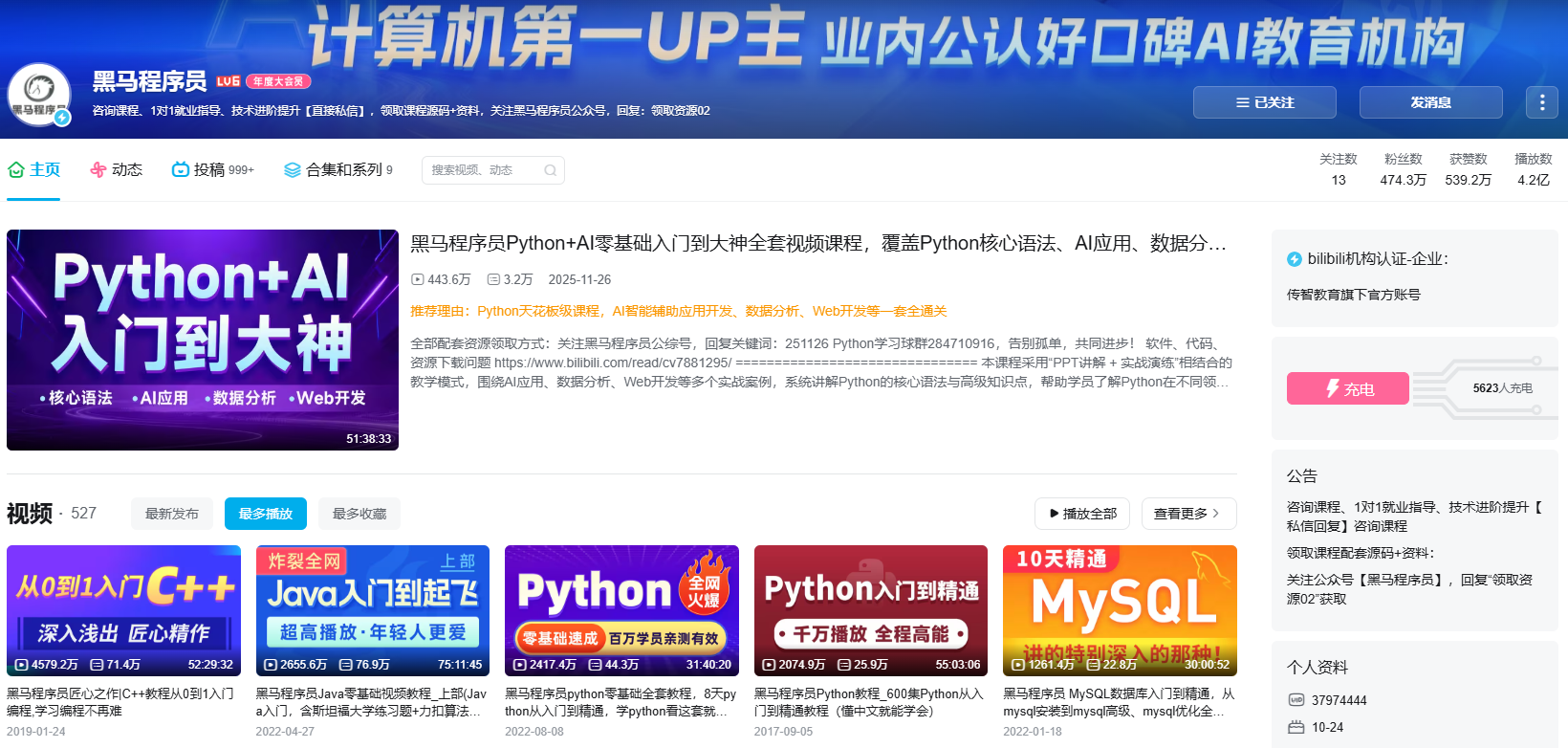
Task: Click the 个人资料 section heading
Action: [1318, 667]
